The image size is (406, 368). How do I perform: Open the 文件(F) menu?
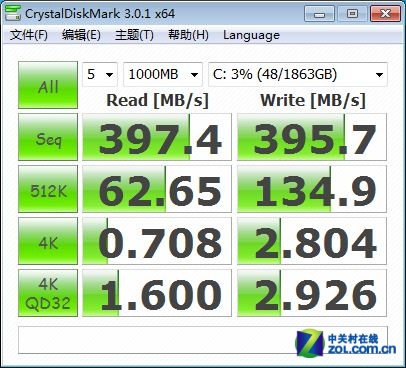coord(29,35)
